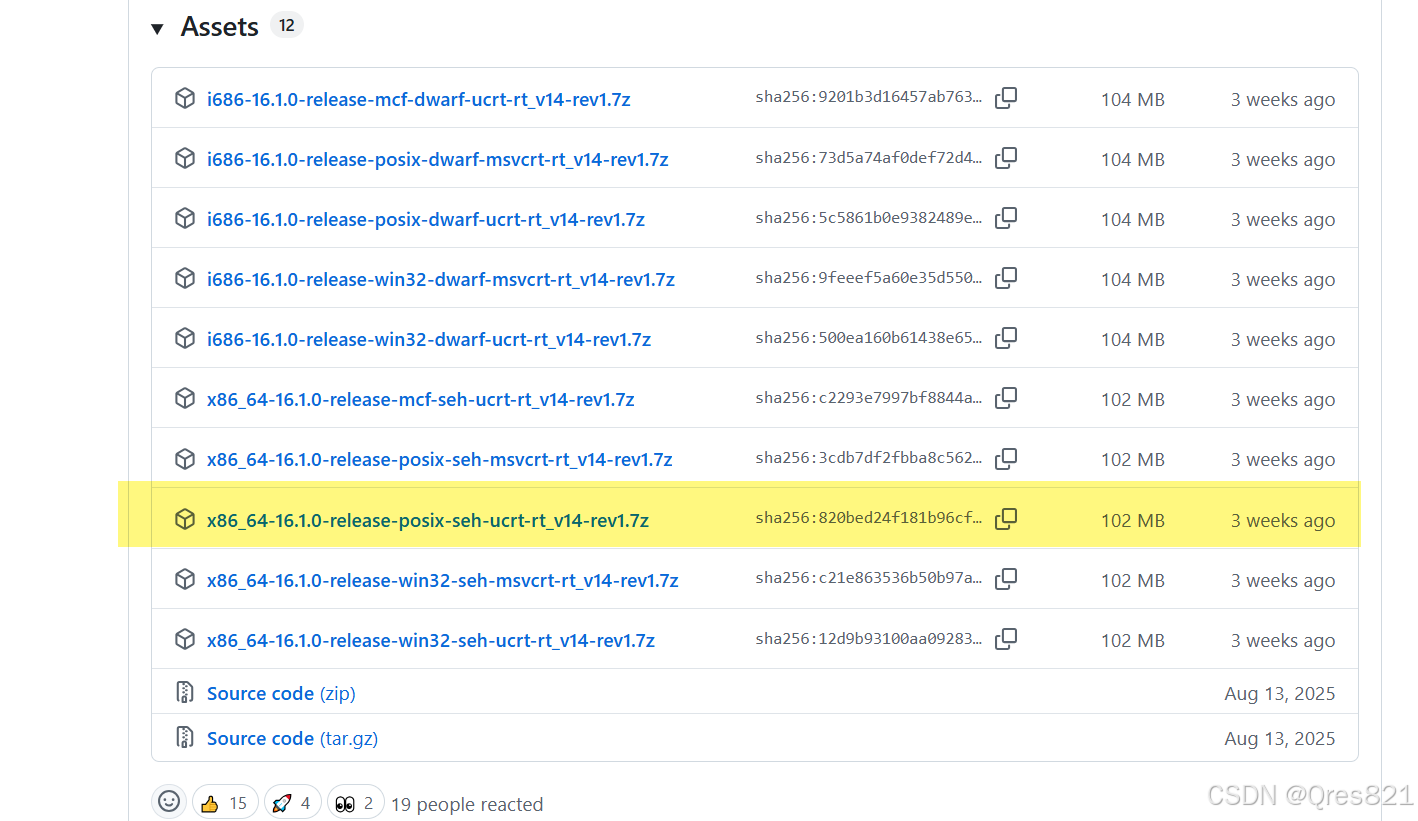Copy sha256 hash for x86_64 mcf-seh-ucrt asset

click(1006, 398)
